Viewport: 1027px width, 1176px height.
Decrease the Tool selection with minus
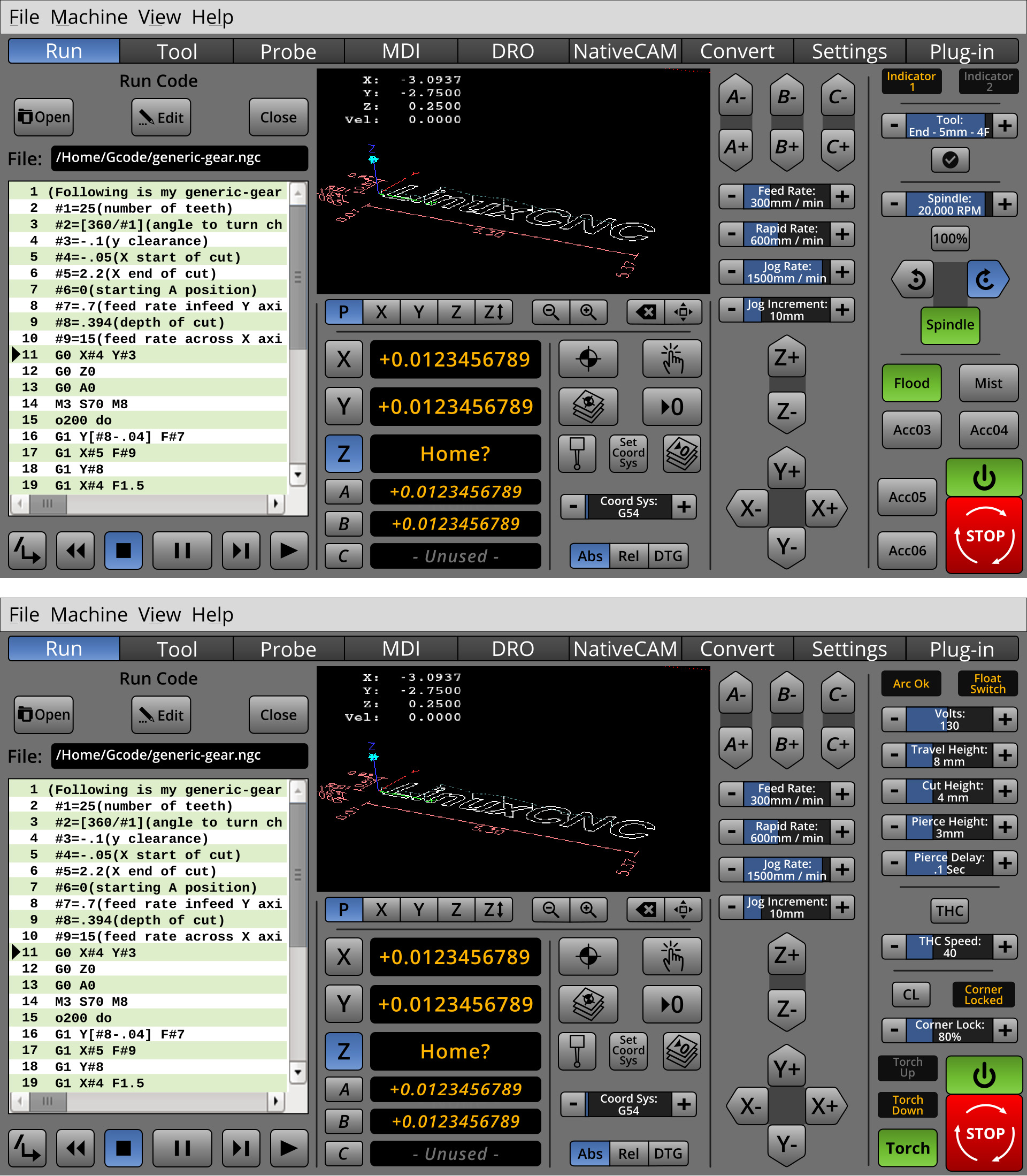pyautogui.click(x=894, y=126)
